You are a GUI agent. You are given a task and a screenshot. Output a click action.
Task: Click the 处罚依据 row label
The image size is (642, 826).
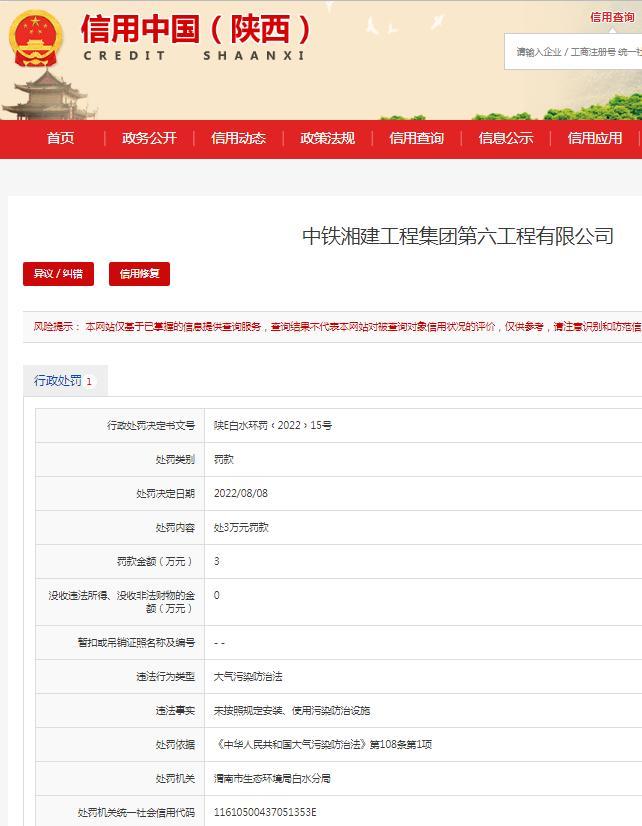(175, 744)
